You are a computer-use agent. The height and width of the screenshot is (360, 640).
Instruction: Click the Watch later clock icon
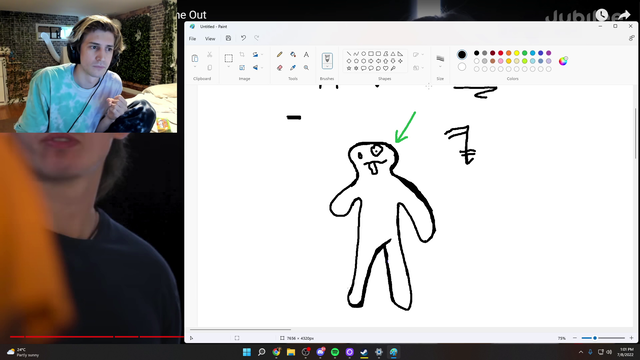tap(602, 15)
